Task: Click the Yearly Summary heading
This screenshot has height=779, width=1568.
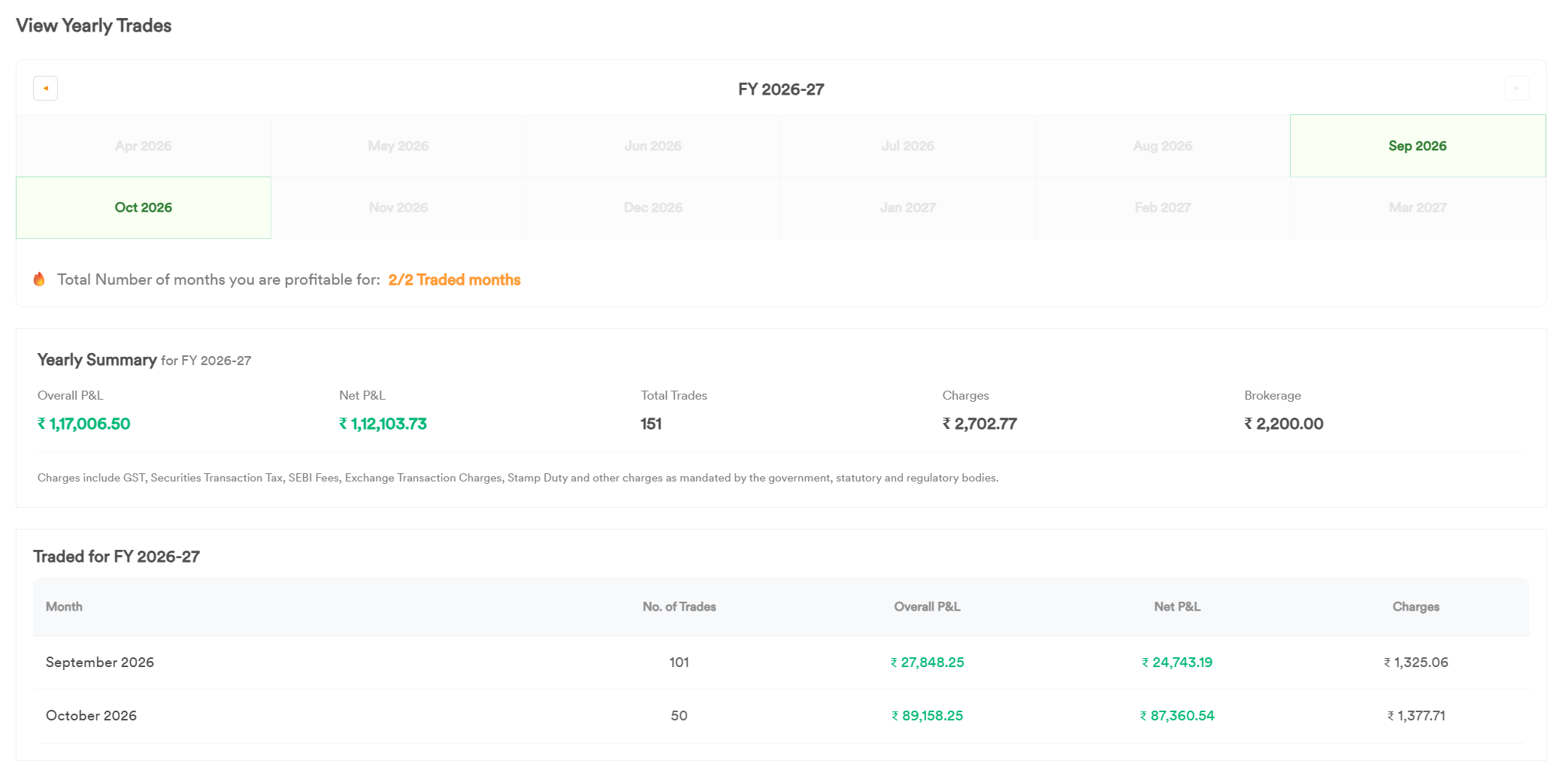Action: [97, 360]
